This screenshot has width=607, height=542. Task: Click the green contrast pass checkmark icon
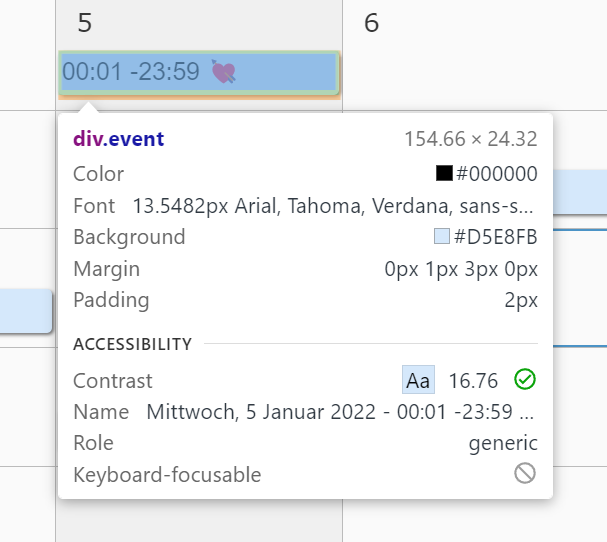pos(525,380)
